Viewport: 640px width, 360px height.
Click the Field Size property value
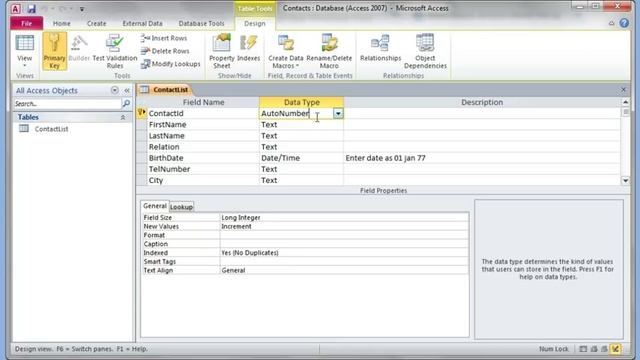[x=344, y=218]
